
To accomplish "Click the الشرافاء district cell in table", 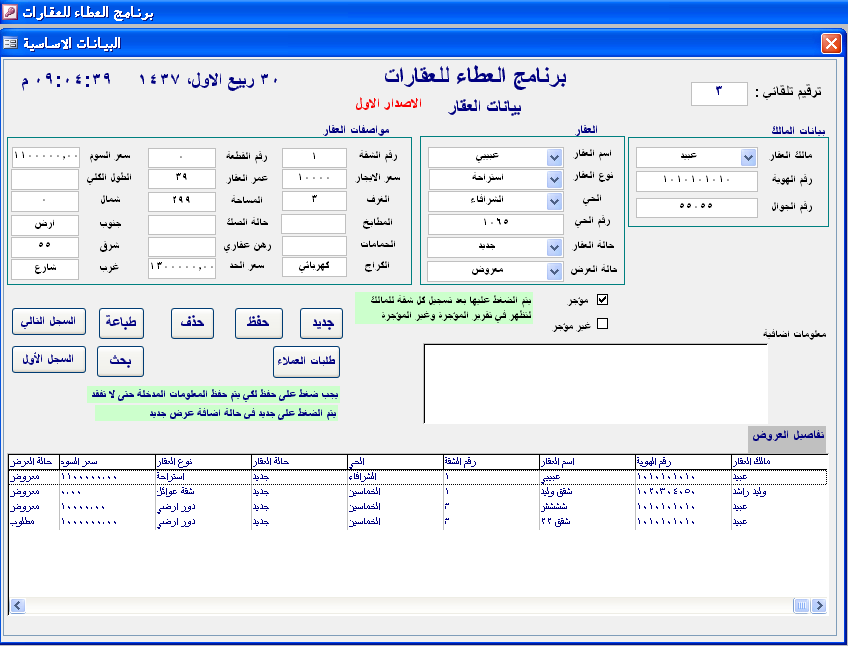I will coord(395,477).
